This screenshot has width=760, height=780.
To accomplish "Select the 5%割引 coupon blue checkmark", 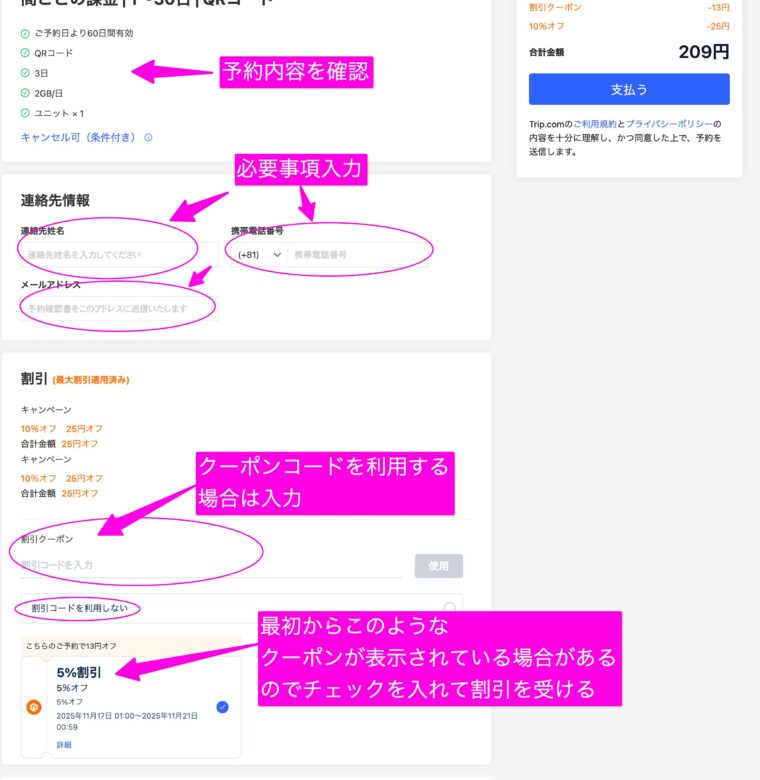I will click(222, 707).
